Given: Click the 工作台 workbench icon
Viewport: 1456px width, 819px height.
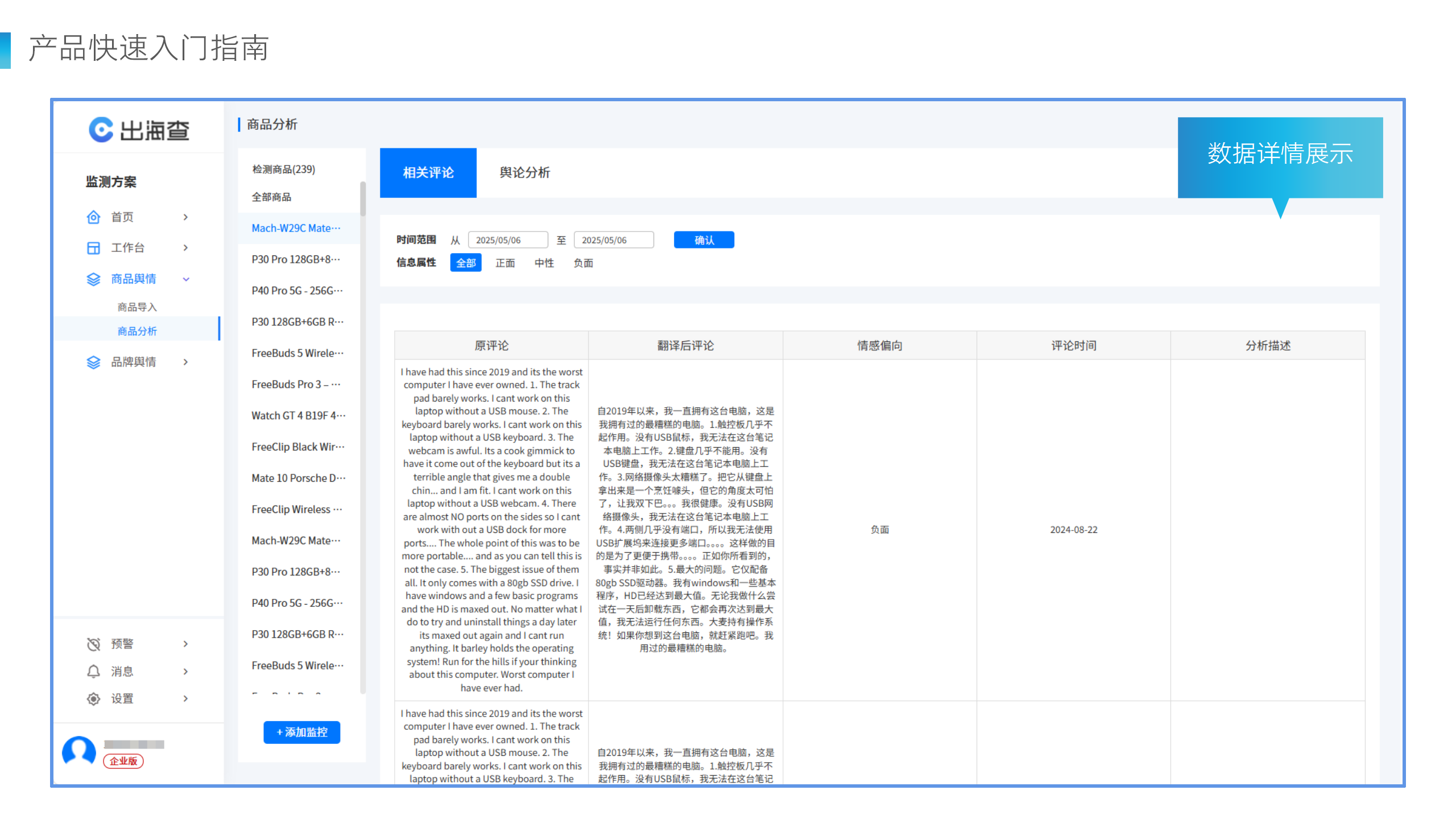Looking at the screenshot, I should click(93, 248).
